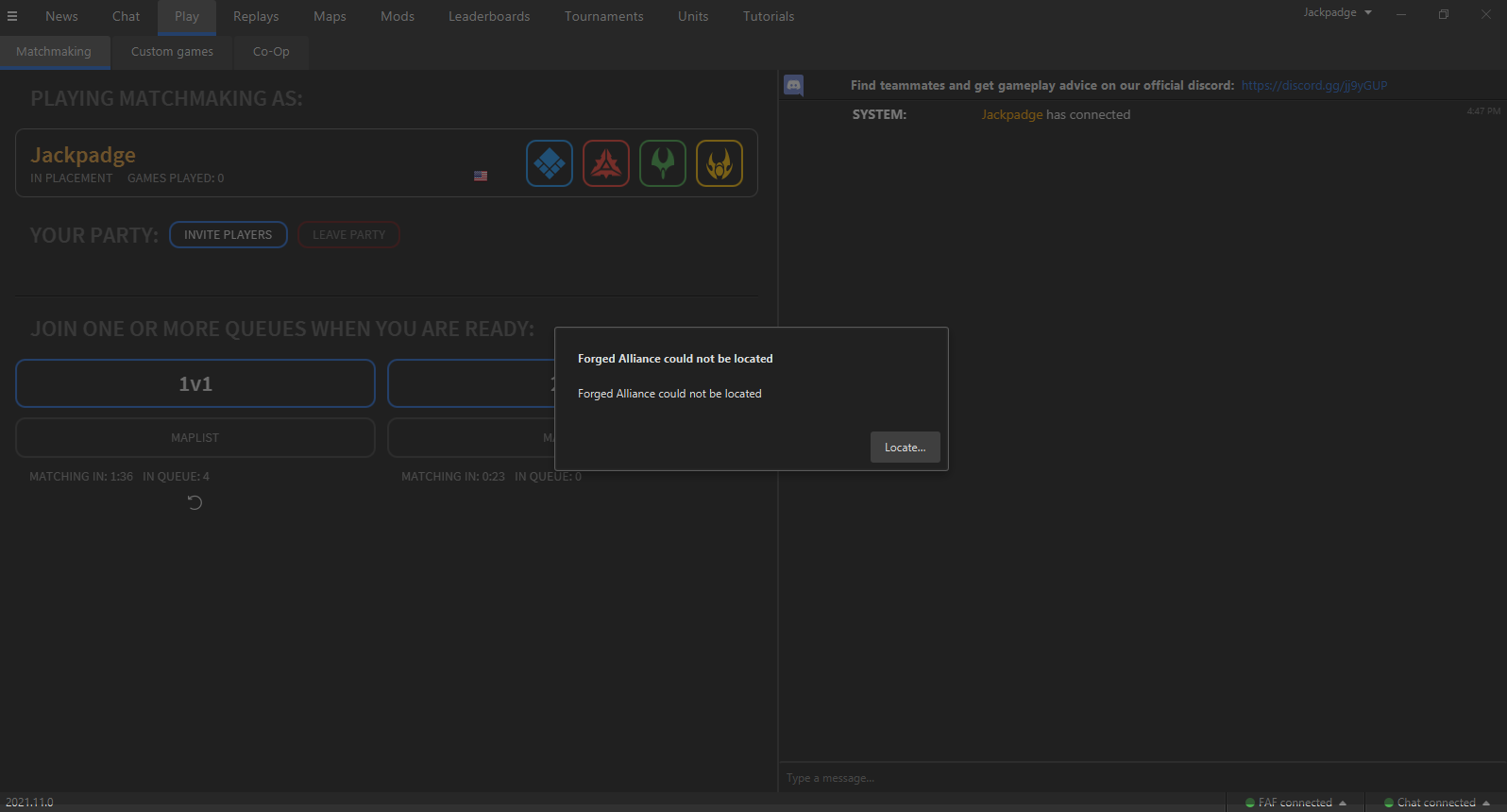
Task: Click the Discord logo icon
Action: (794, 85)
